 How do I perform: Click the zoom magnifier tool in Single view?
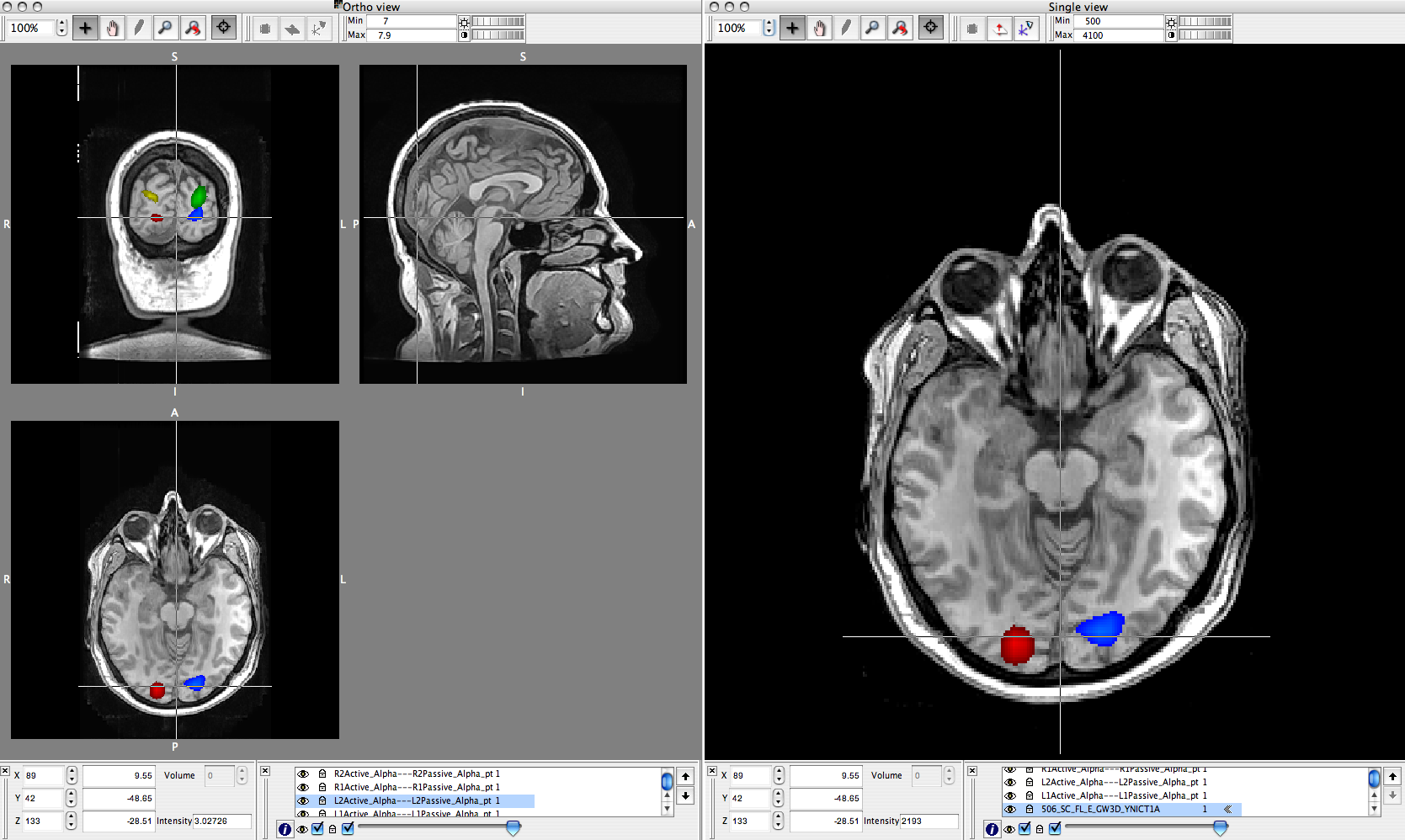(x=873, y=29)
